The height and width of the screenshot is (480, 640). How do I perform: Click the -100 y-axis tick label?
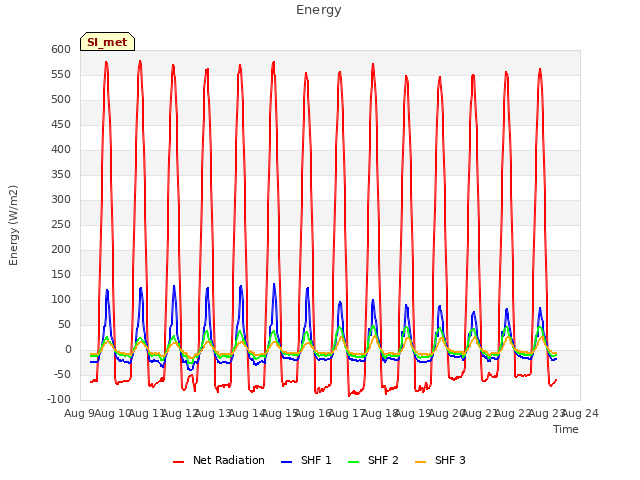[59, 400]
